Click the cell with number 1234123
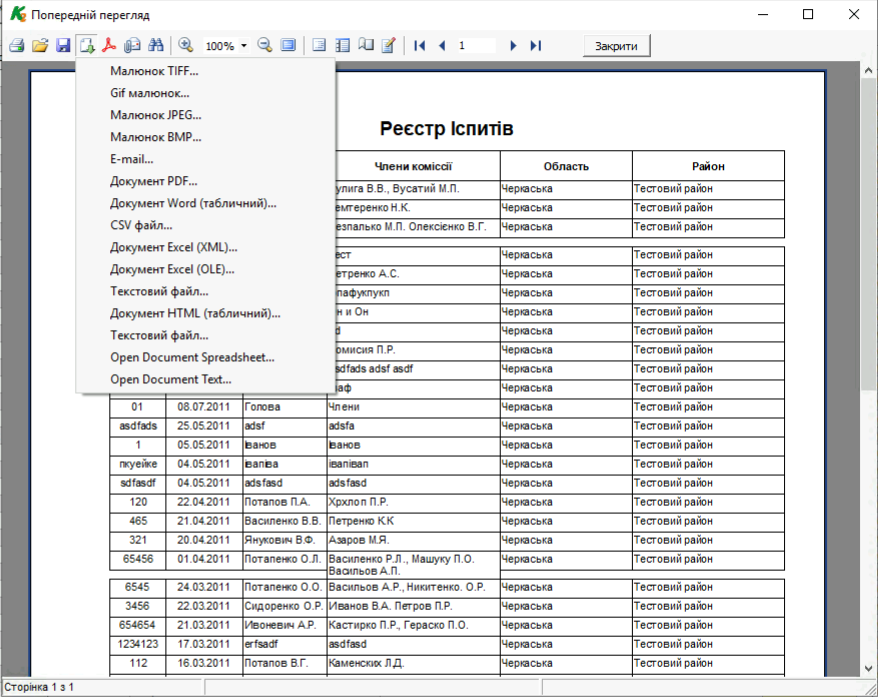Image resolution: width=878 pixels, height=697 pixels. coord(138,644)
